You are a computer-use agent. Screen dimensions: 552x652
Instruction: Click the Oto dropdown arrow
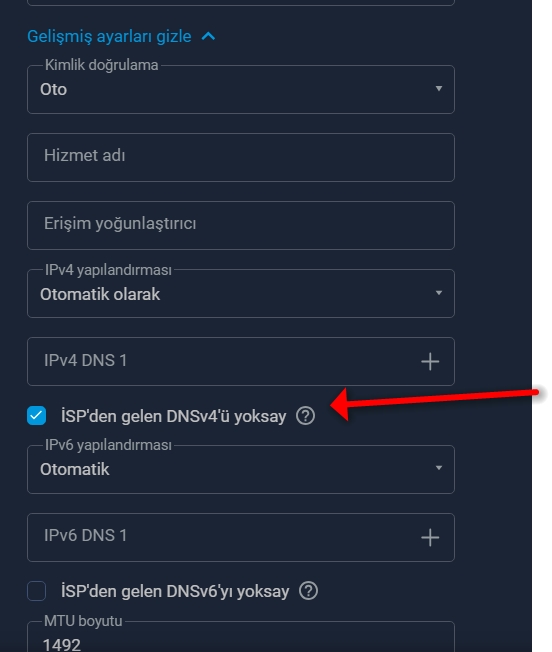pos(439,89)
